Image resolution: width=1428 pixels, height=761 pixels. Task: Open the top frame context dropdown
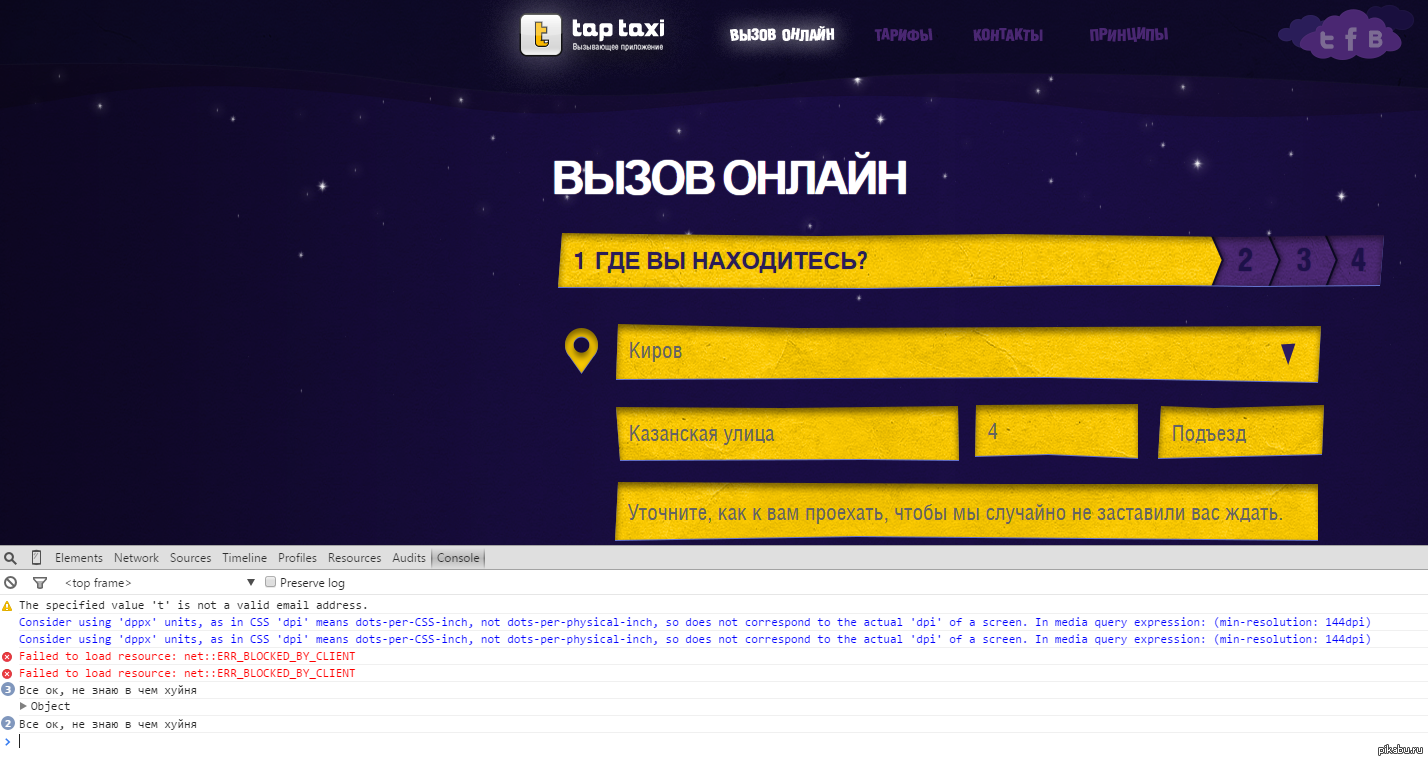click(160, 583)
